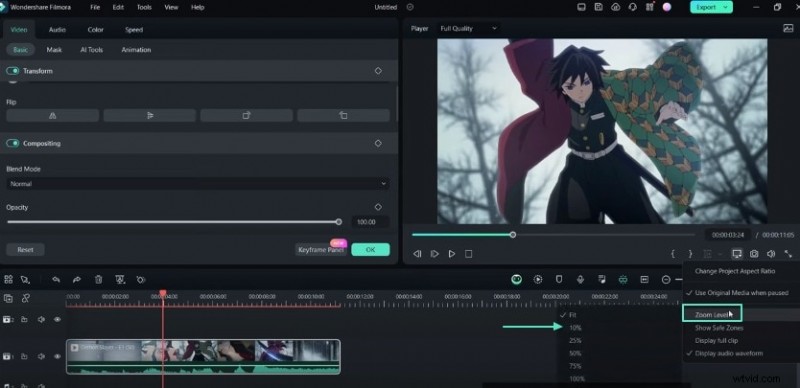The image size is (800, 388).
Task: Click the player volume speaker icon
Action: tap(771, 254)
